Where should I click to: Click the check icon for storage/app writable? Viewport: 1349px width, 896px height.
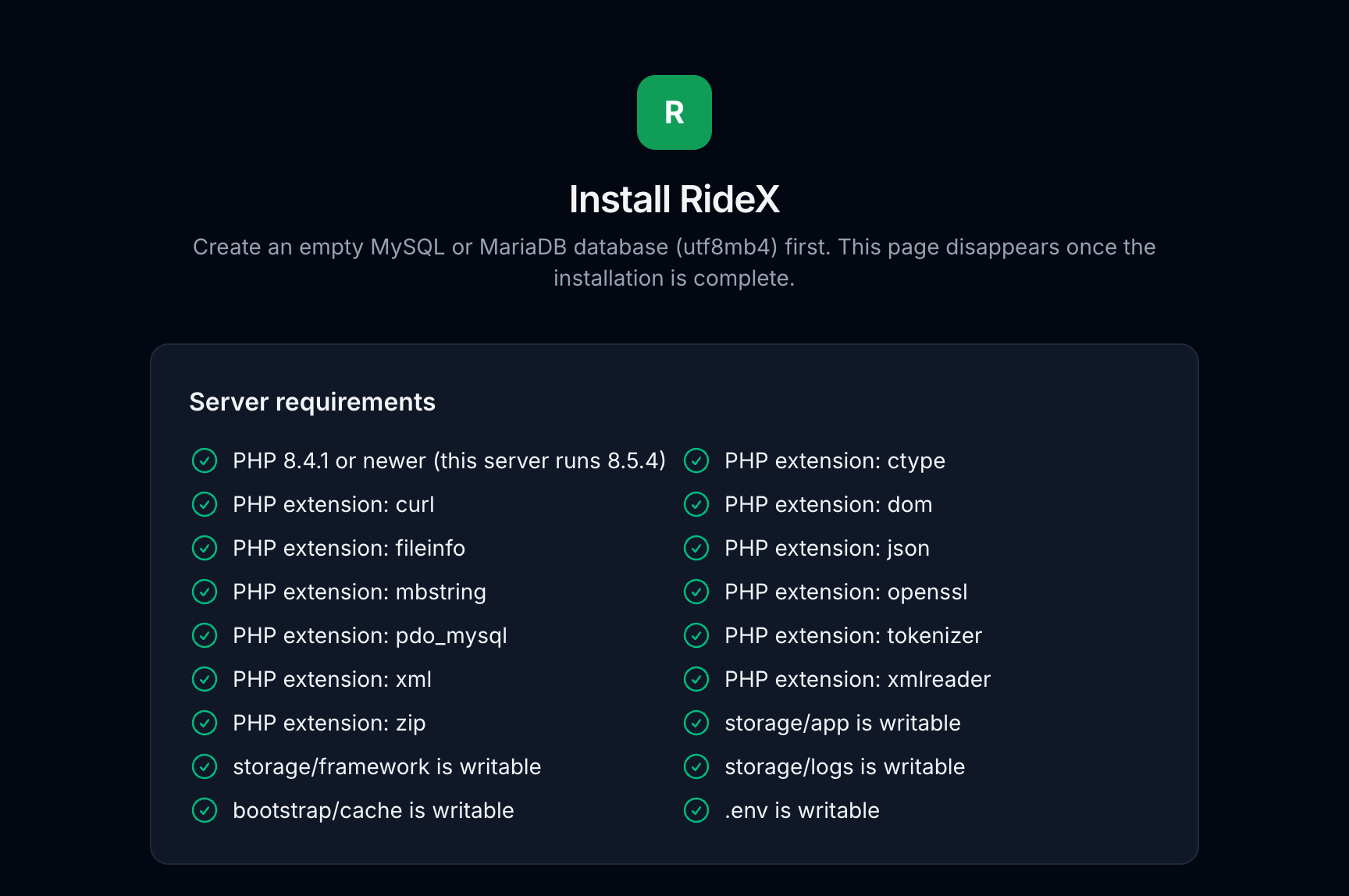pyautogui.click(x=696, y=723)
